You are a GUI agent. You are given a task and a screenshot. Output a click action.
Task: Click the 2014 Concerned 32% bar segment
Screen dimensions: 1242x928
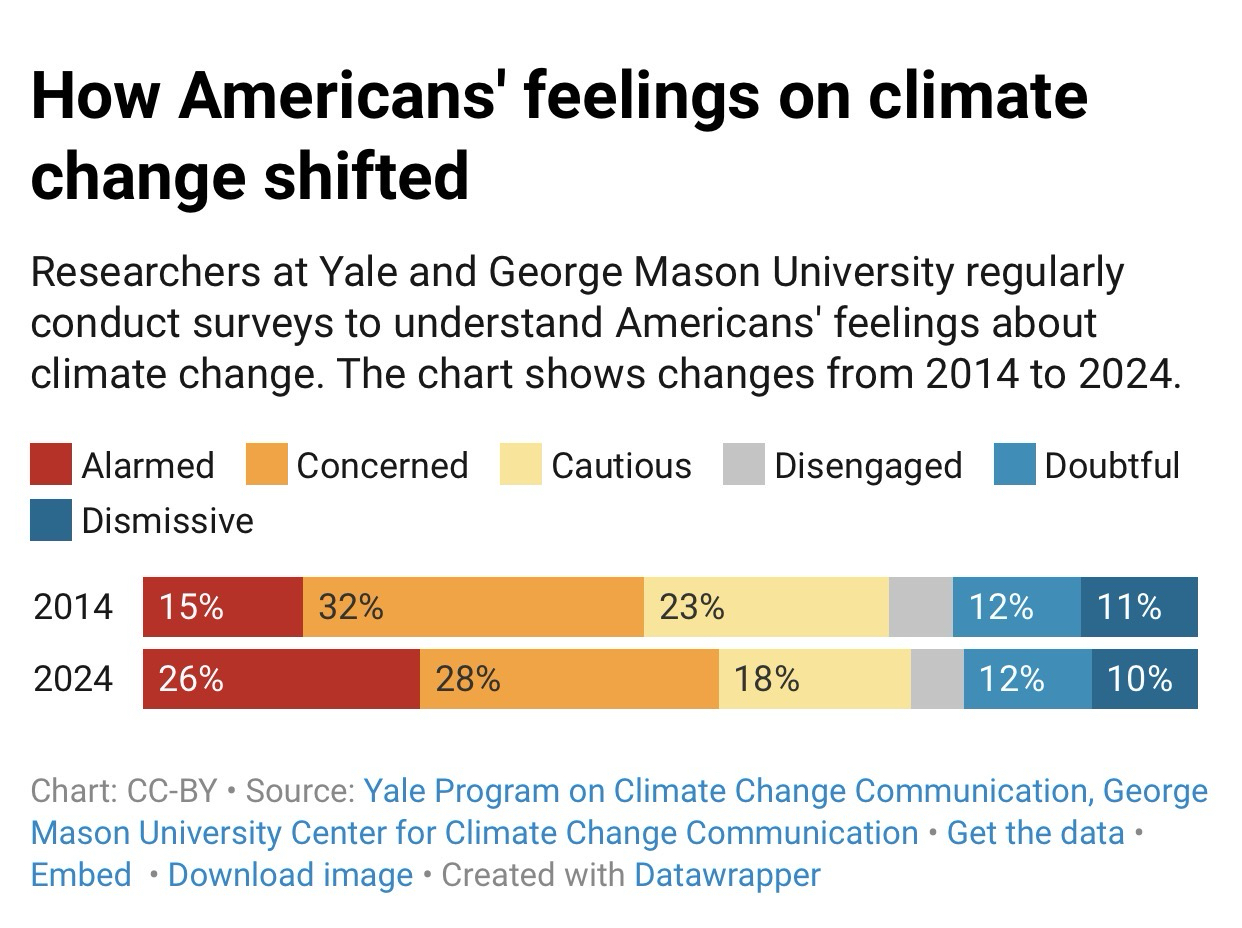473,607
